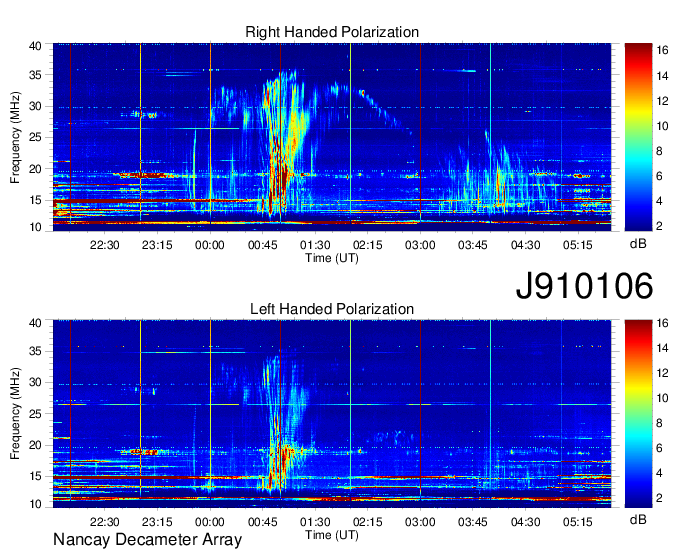The width and height of the screenshot is (680, 552).
Task: Click the 30 MHz tick on Right Handed plot
Action: tap(35, 106)
